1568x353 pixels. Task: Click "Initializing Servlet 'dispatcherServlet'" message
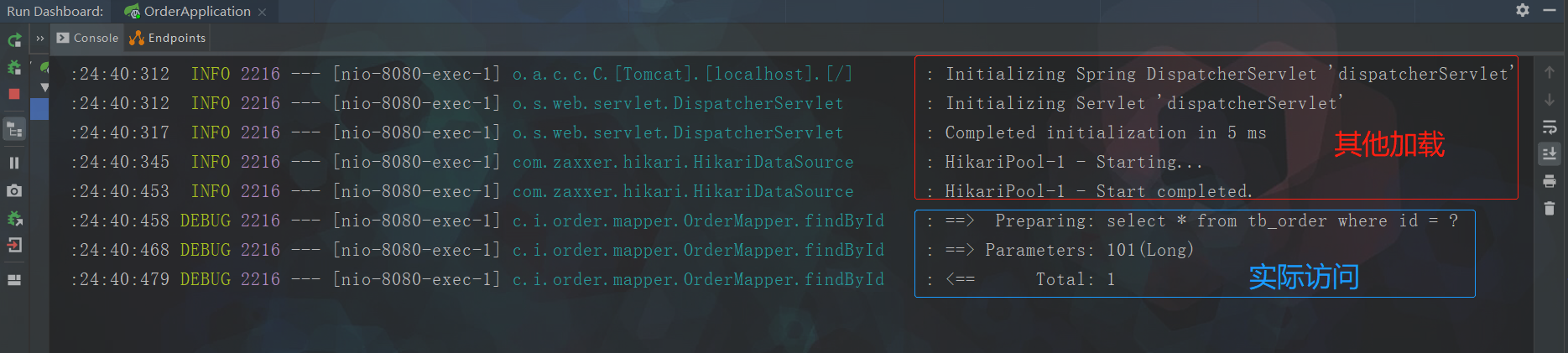tap(1144, 103)
